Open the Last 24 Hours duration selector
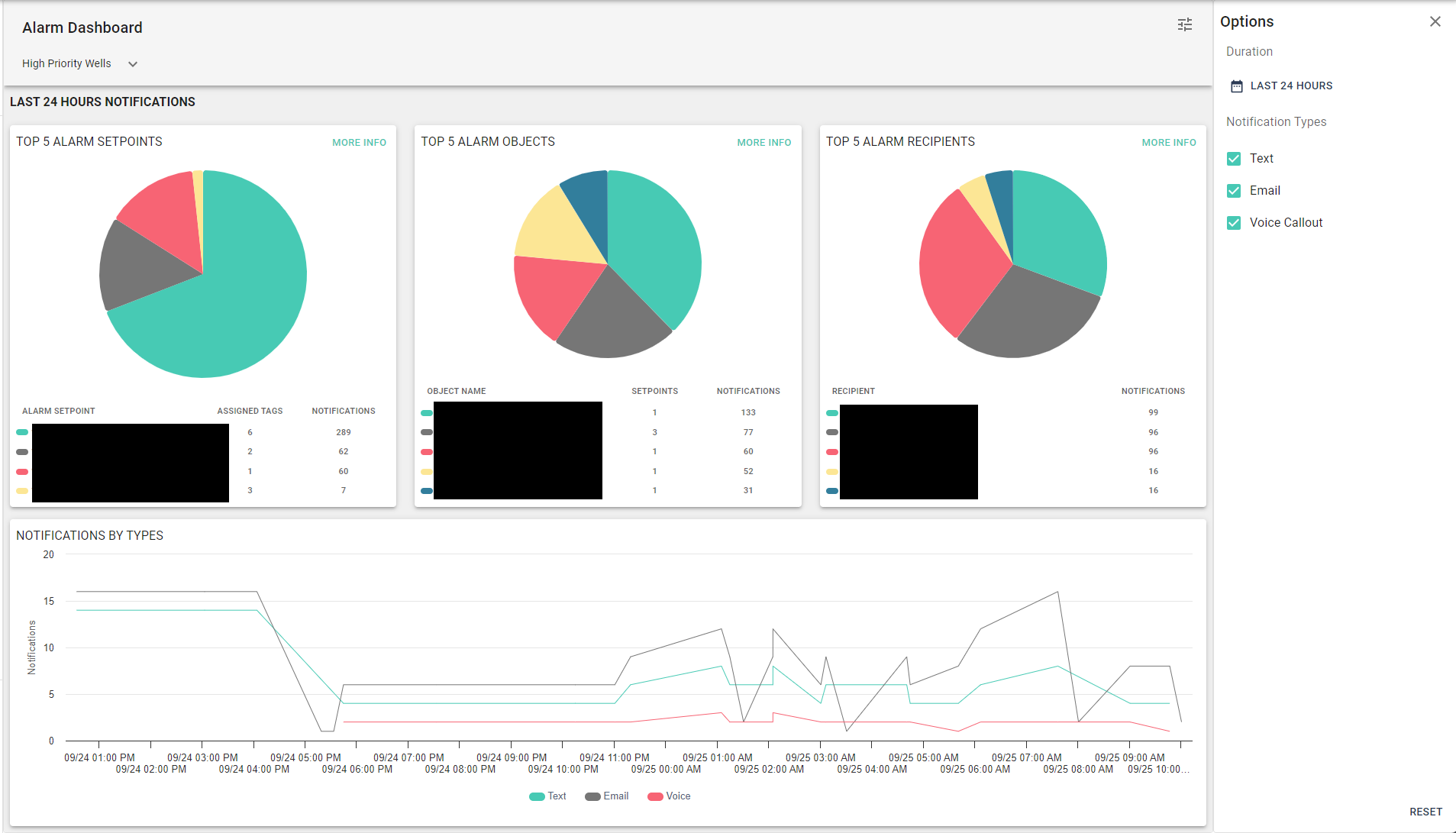 tap(1282, 86)
